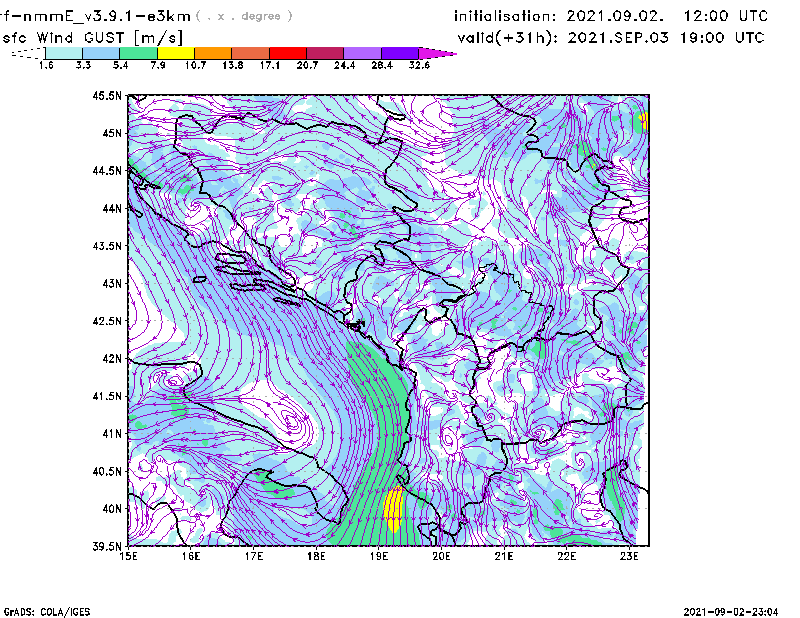Image resolution: width=800 pixels, height=618 pixels.
Task: Click the 18E longitude label
Action: [316, 556]
